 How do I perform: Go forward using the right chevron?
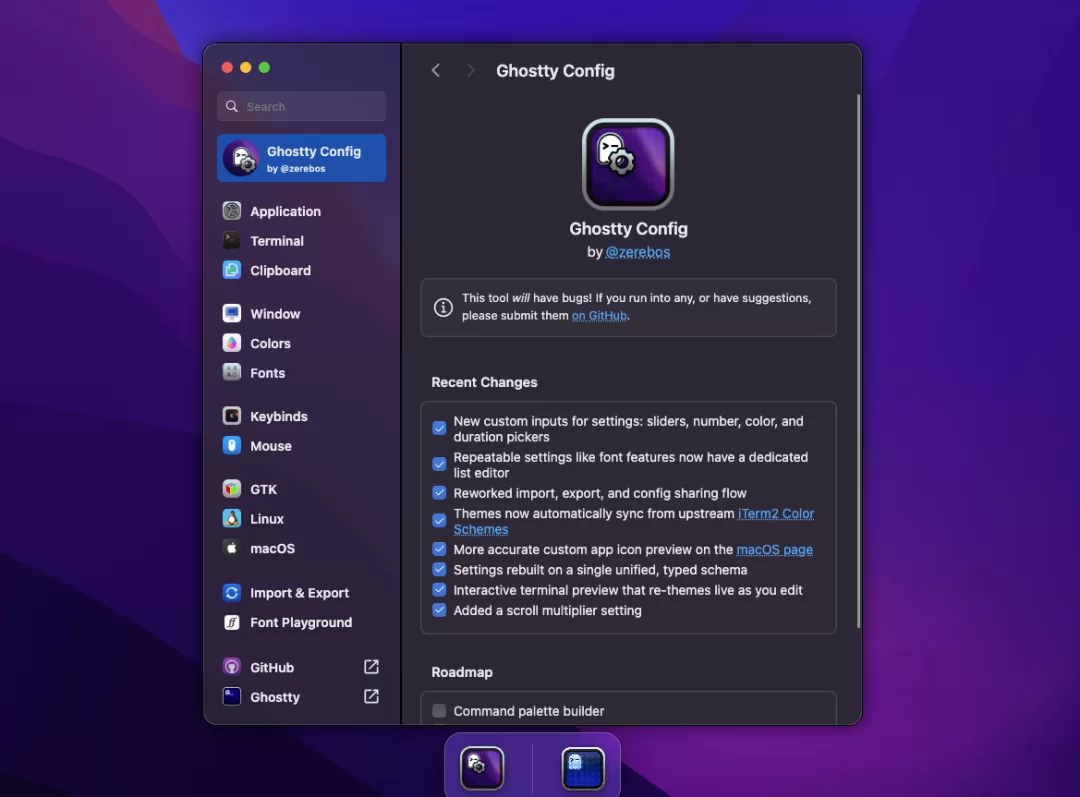470,70
